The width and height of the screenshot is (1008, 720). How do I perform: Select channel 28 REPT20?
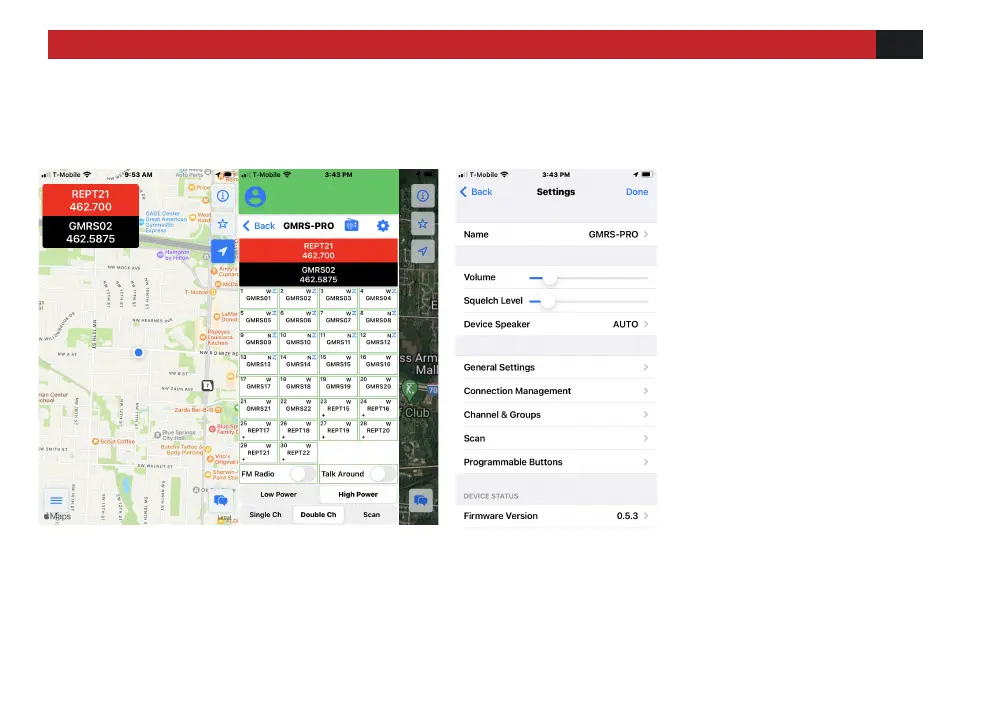pos(378,431)
